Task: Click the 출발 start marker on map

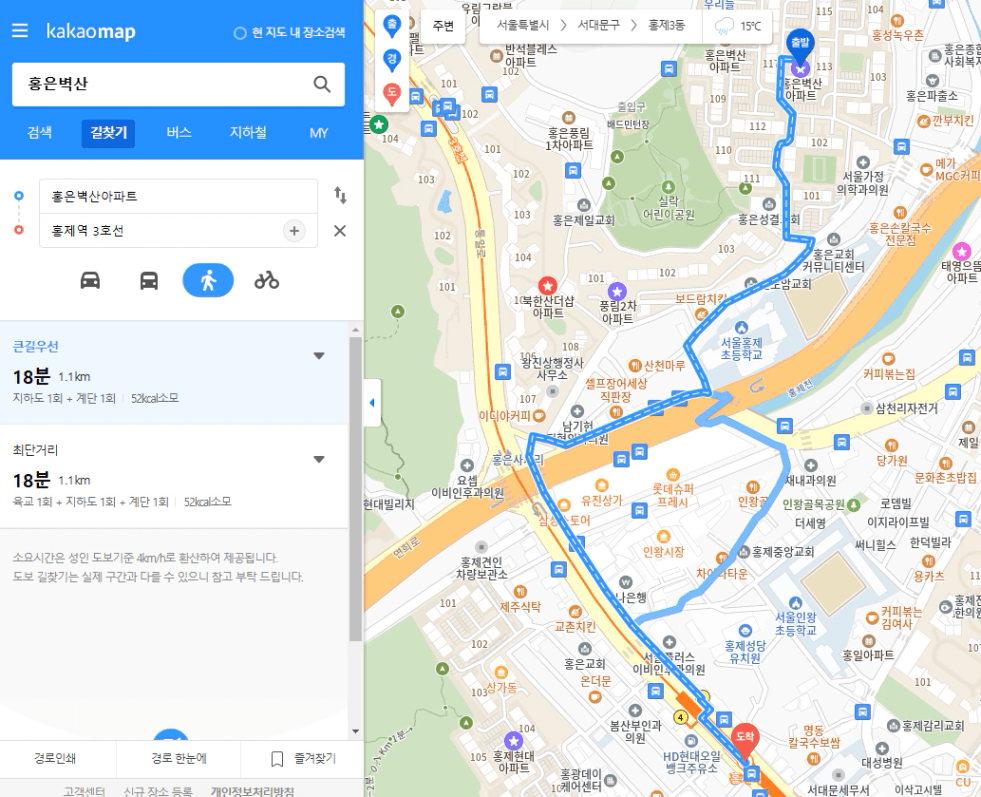Action: pyautogui.click(x=800, y=45)
